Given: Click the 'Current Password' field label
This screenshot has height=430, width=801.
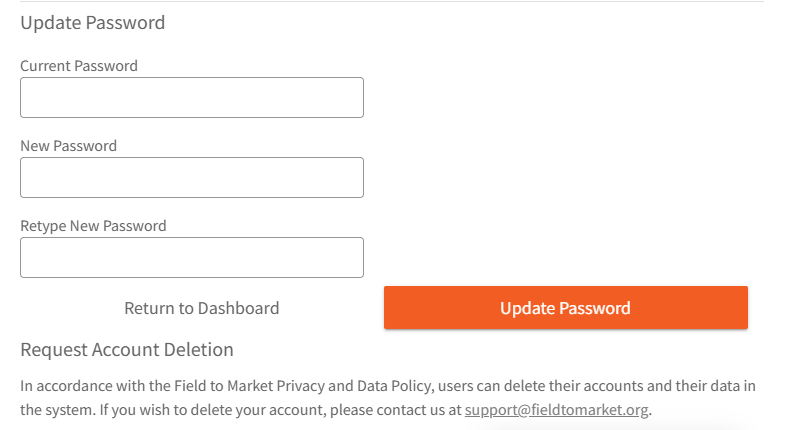Looking at the screenshot, I should click(79, 66).
